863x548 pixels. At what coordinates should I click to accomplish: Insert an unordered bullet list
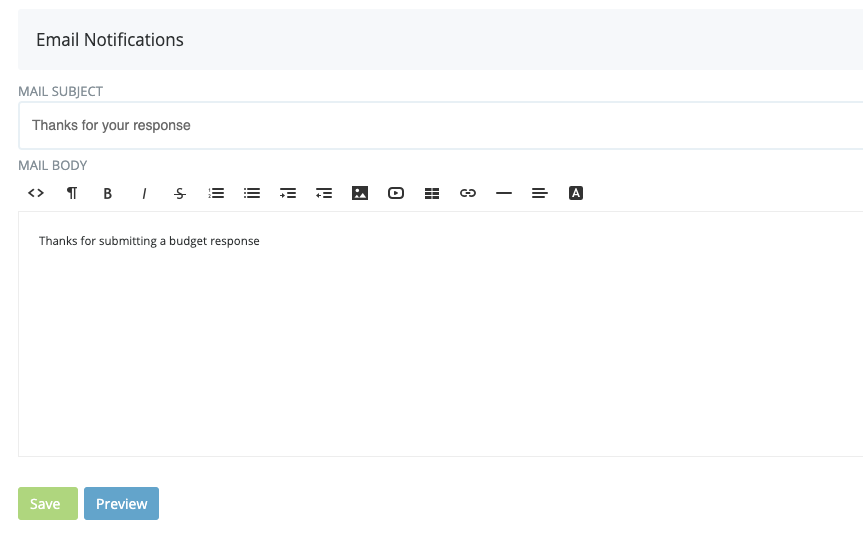point(252,193)
